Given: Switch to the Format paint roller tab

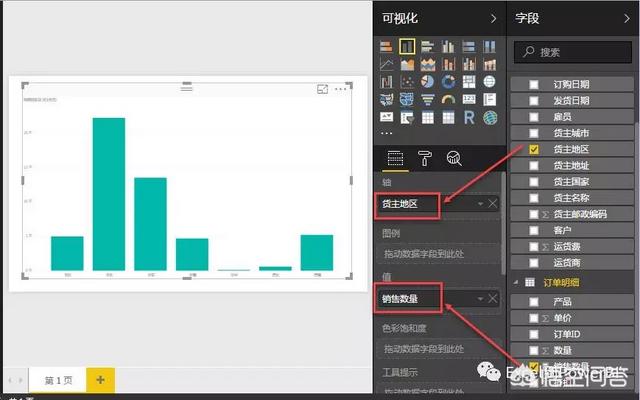Looking at the screenshot, I should click(x=425, y=158).
